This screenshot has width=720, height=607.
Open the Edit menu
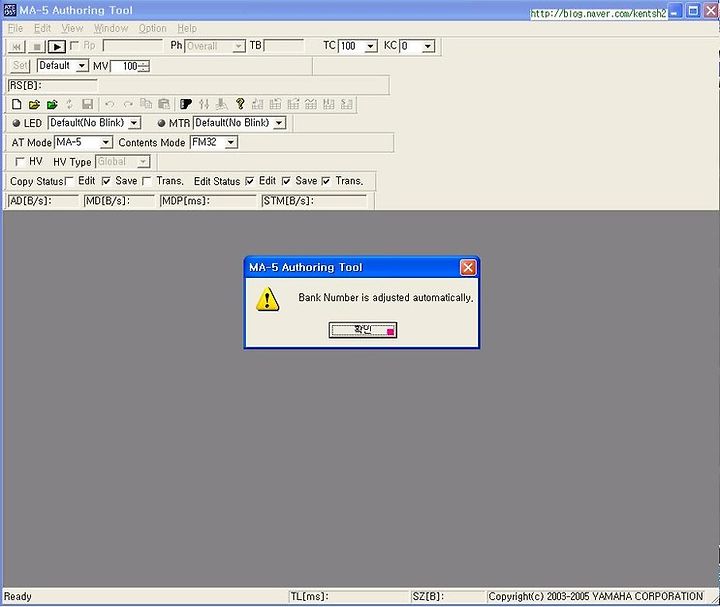point(42,28)
